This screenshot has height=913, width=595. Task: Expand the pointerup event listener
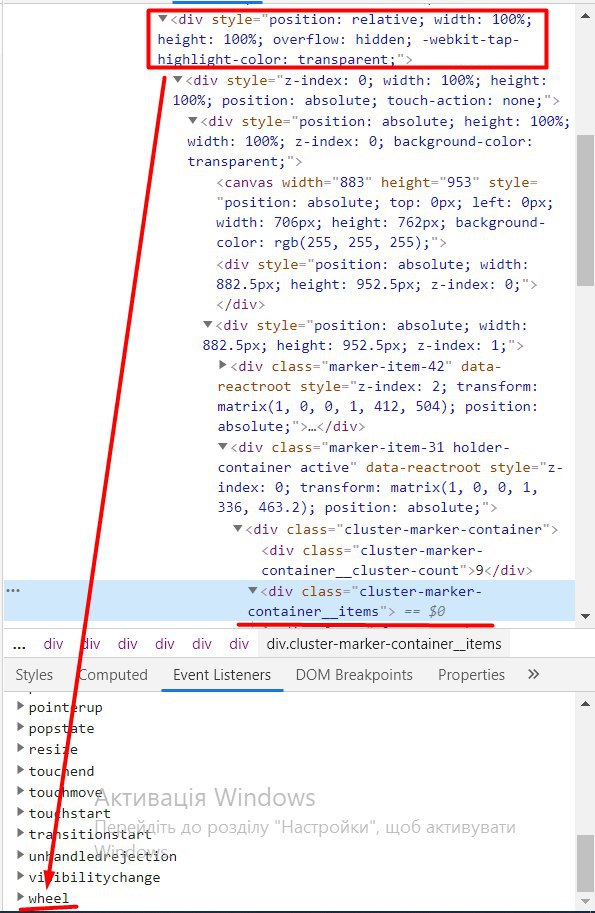point(20,706)
